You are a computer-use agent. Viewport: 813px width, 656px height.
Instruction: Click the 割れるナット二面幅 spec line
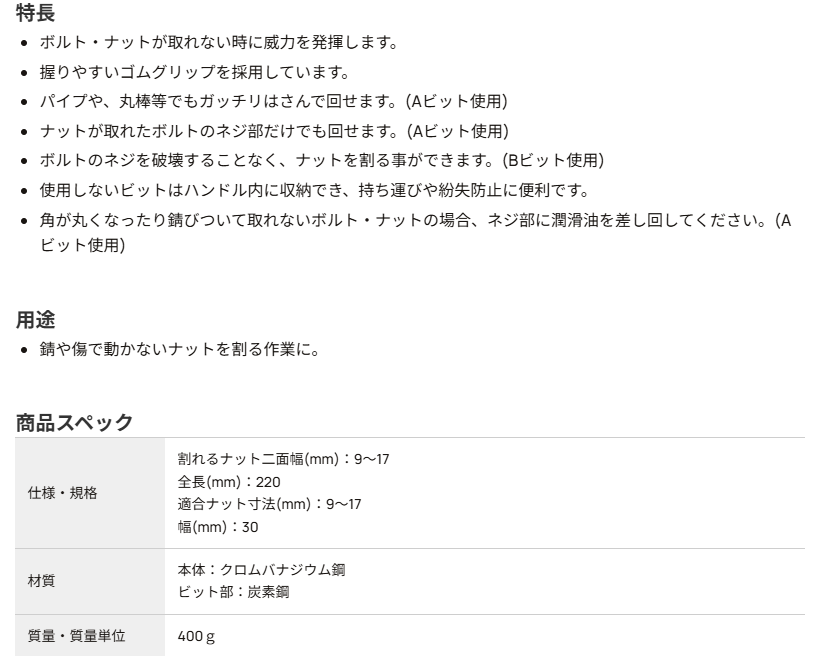269,461
